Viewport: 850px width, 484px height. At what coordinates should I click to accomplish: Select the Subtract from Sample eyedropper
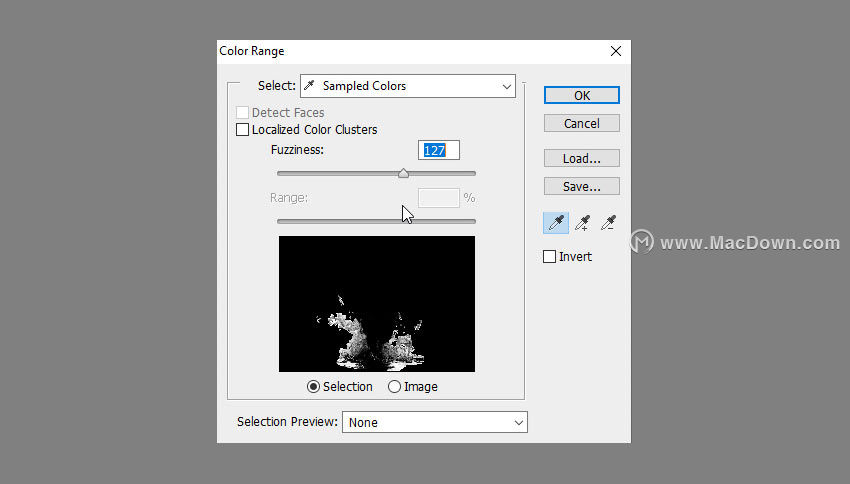tap(608, 223)
